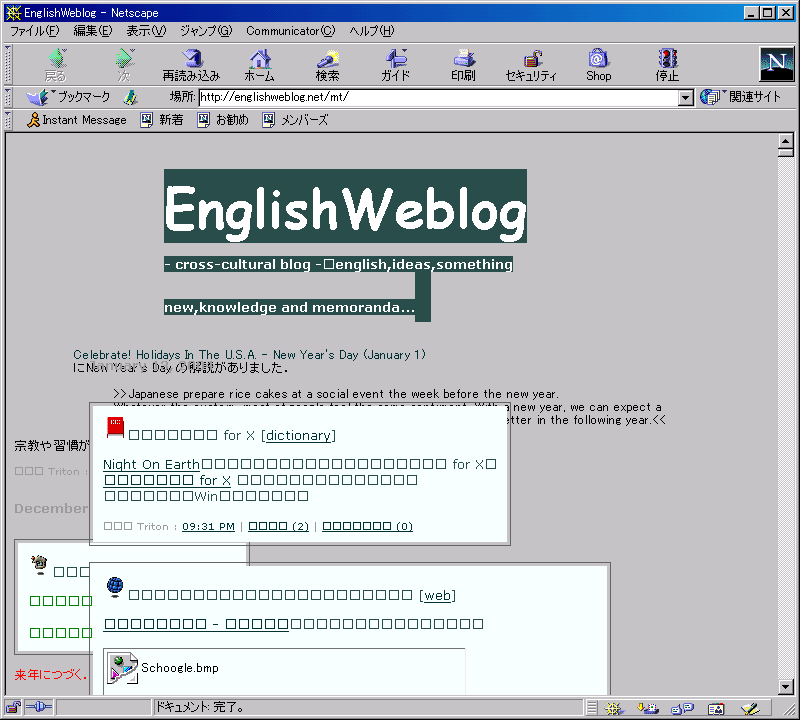Collapse the location toolbar using its grip handle
Screen dimensions: 800x720
coord(8,97)
